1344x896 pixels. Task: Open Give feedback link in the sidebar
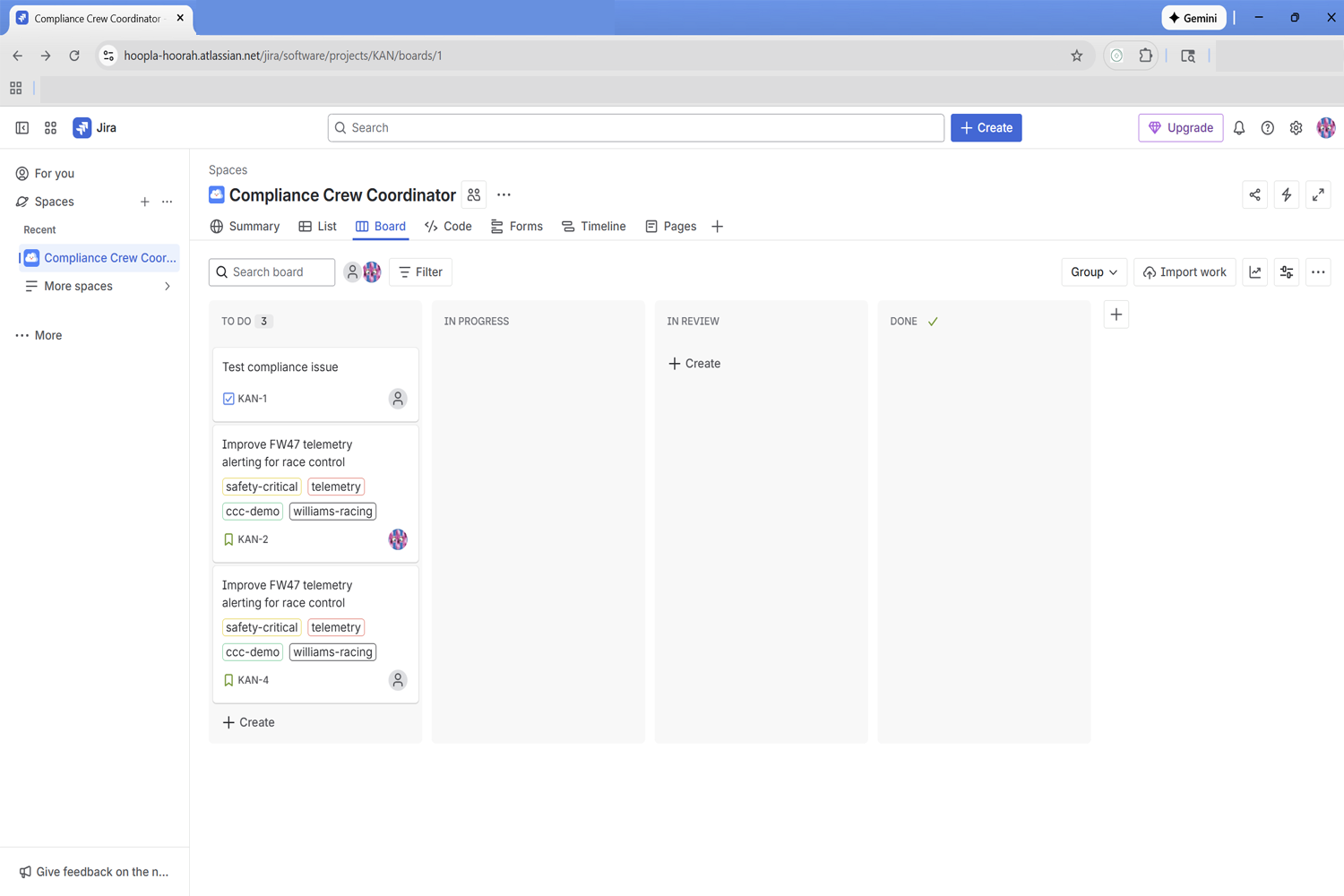pos(94,872)
